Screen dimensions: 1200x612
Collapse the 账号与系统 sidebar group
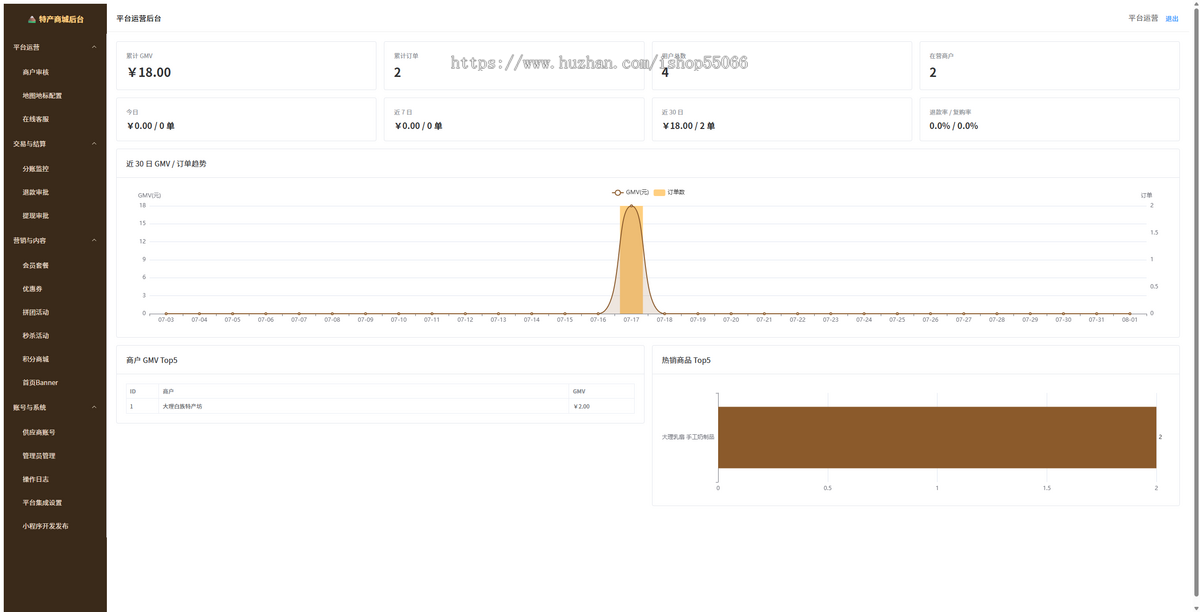click(x=55, y=408)
